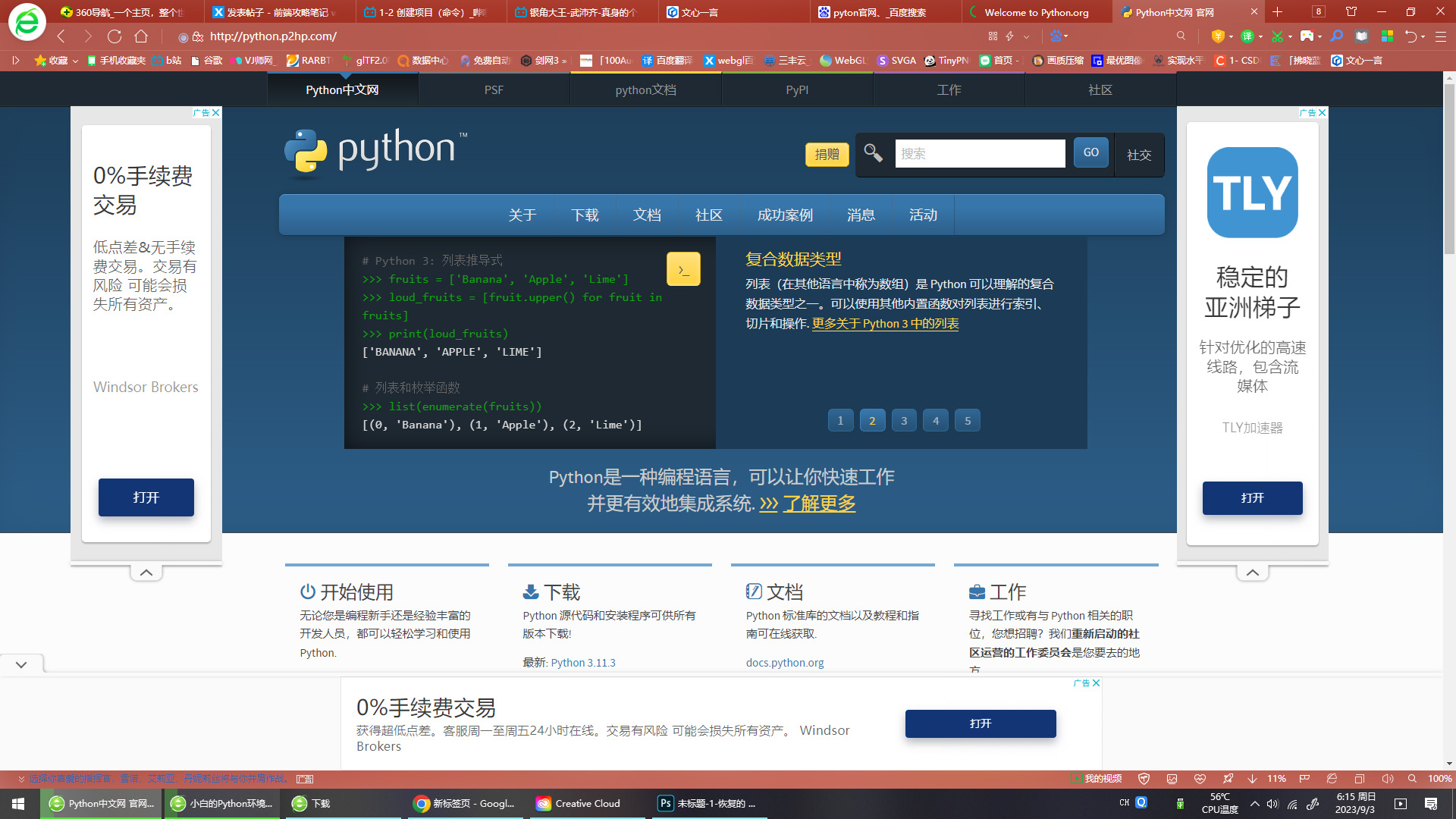Click the blue key password icon
Viewport: 1456px width, 819px height.
pos(1337,36)
